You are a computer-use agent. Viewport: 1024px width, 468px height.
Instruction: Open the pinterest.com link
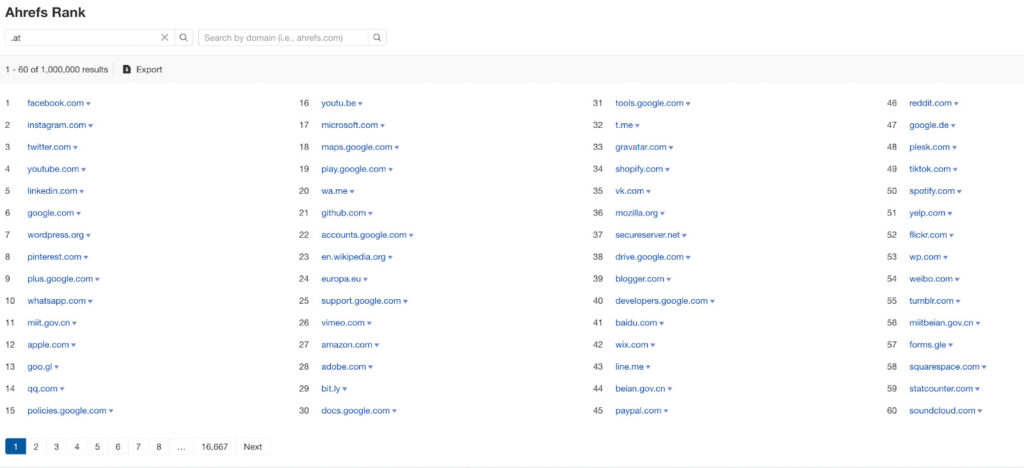pos(54,257)
